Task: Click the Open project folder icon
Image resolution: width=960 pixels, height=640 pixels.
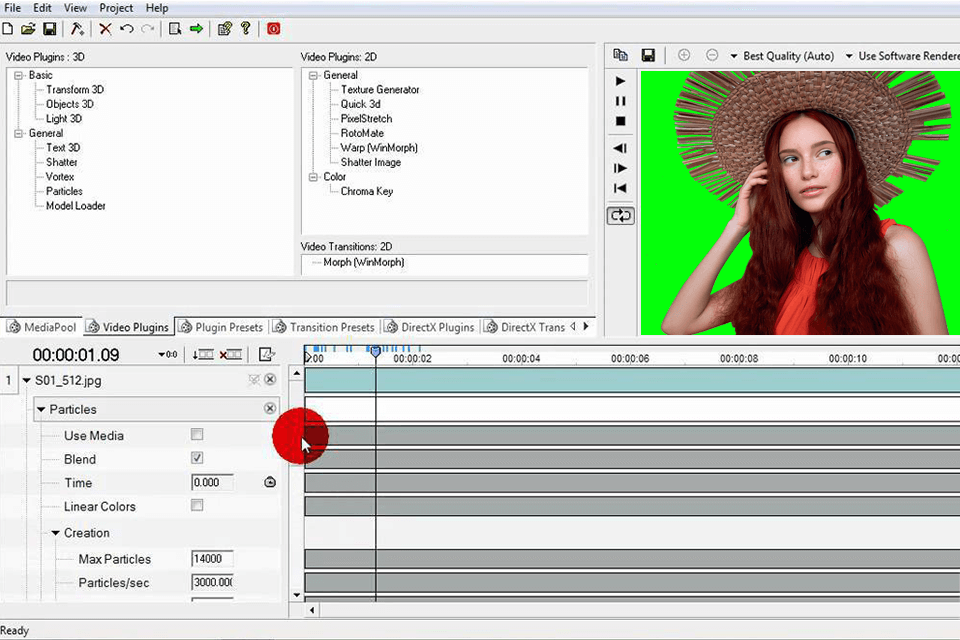Action: [x=28, y=29]
